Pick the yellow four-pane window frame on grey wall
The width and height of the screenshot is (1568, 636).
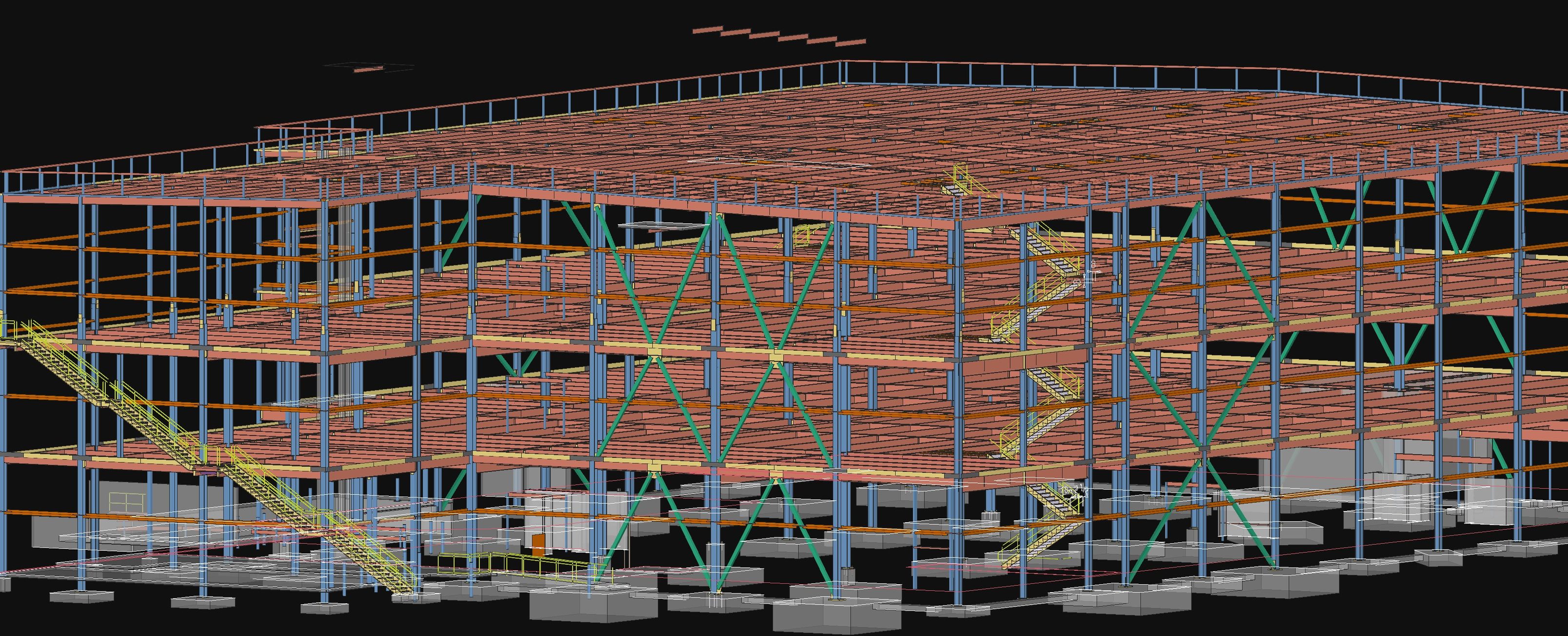[x=127, y=502]
